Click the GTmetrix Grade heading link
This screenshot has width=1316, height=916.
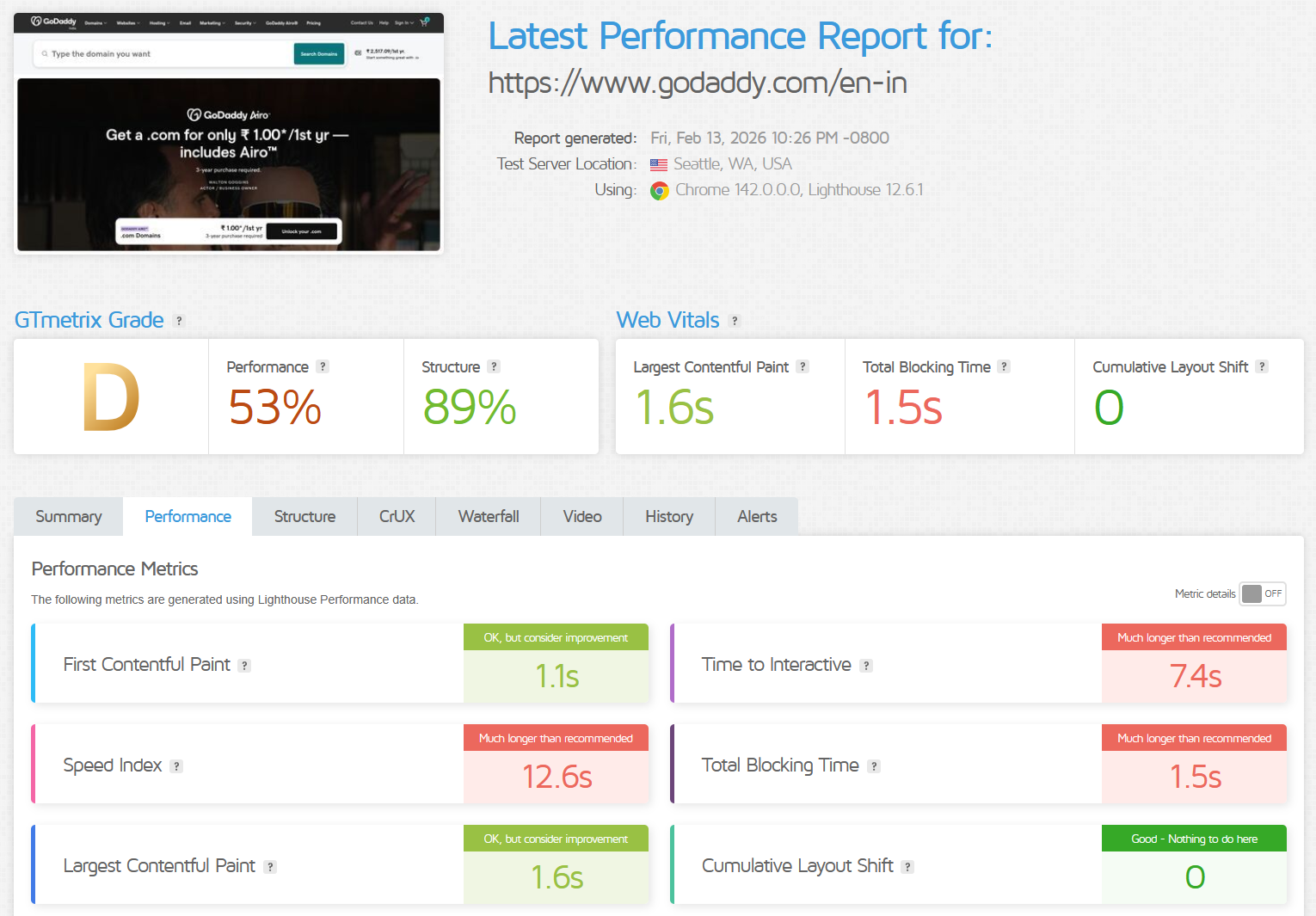pos(89,320)
